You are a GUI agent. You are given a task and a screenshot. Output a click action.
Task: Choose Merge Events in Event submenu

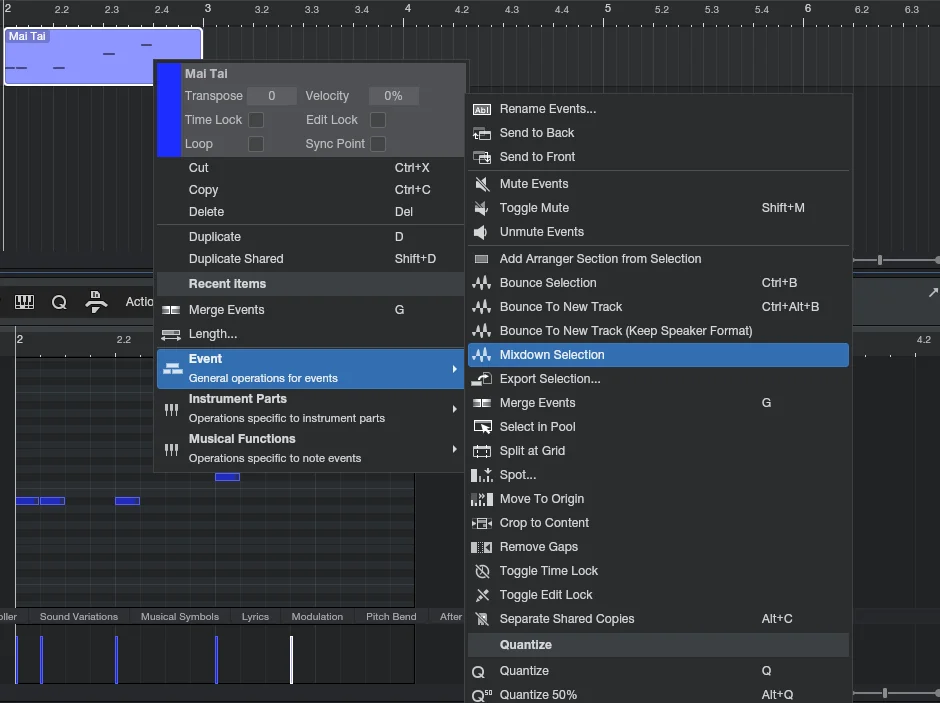pyautogui.click(x=658, y=403)
